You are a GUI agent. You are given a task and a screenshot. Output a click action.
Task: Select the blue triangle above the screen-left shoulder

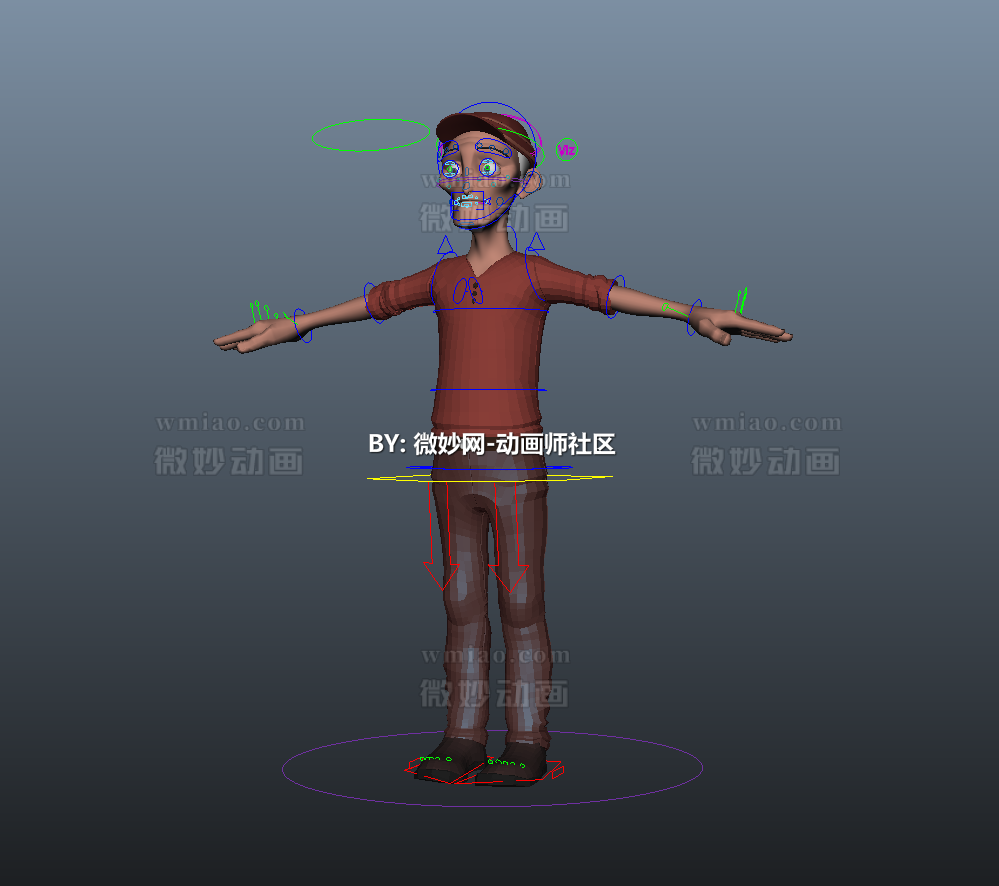click(446, 245)
